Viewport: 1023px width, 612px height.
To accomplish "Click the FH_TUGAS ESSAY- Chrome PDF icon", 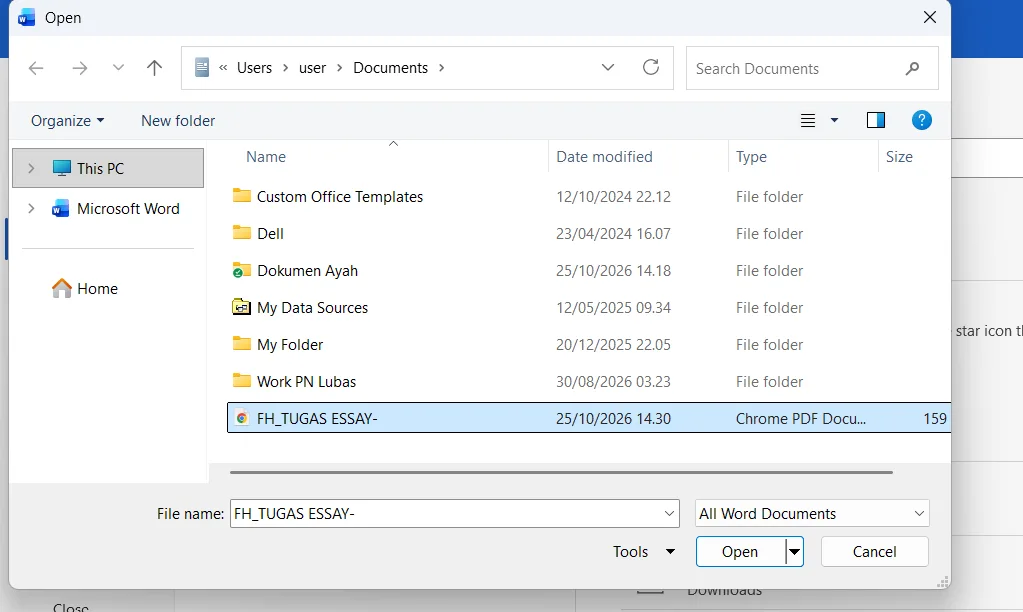I will coord(242,418).
